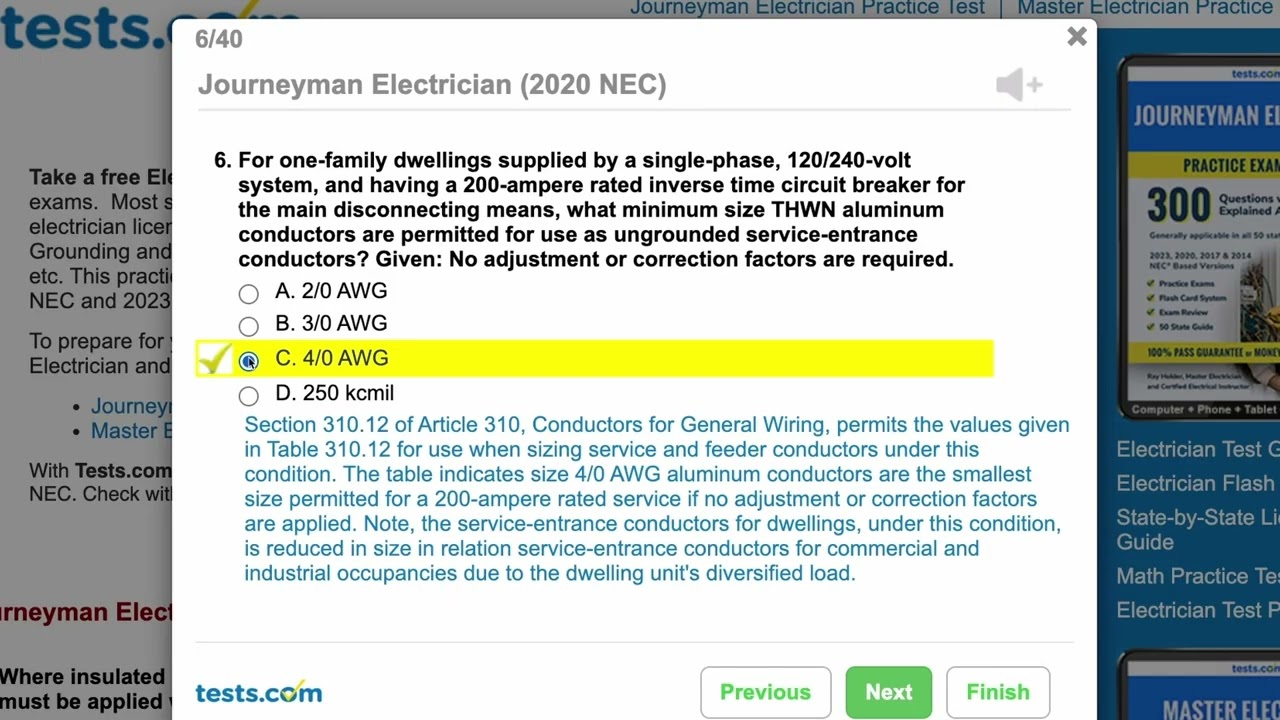
Task: Finish the practice test
Action: [997, 692]
